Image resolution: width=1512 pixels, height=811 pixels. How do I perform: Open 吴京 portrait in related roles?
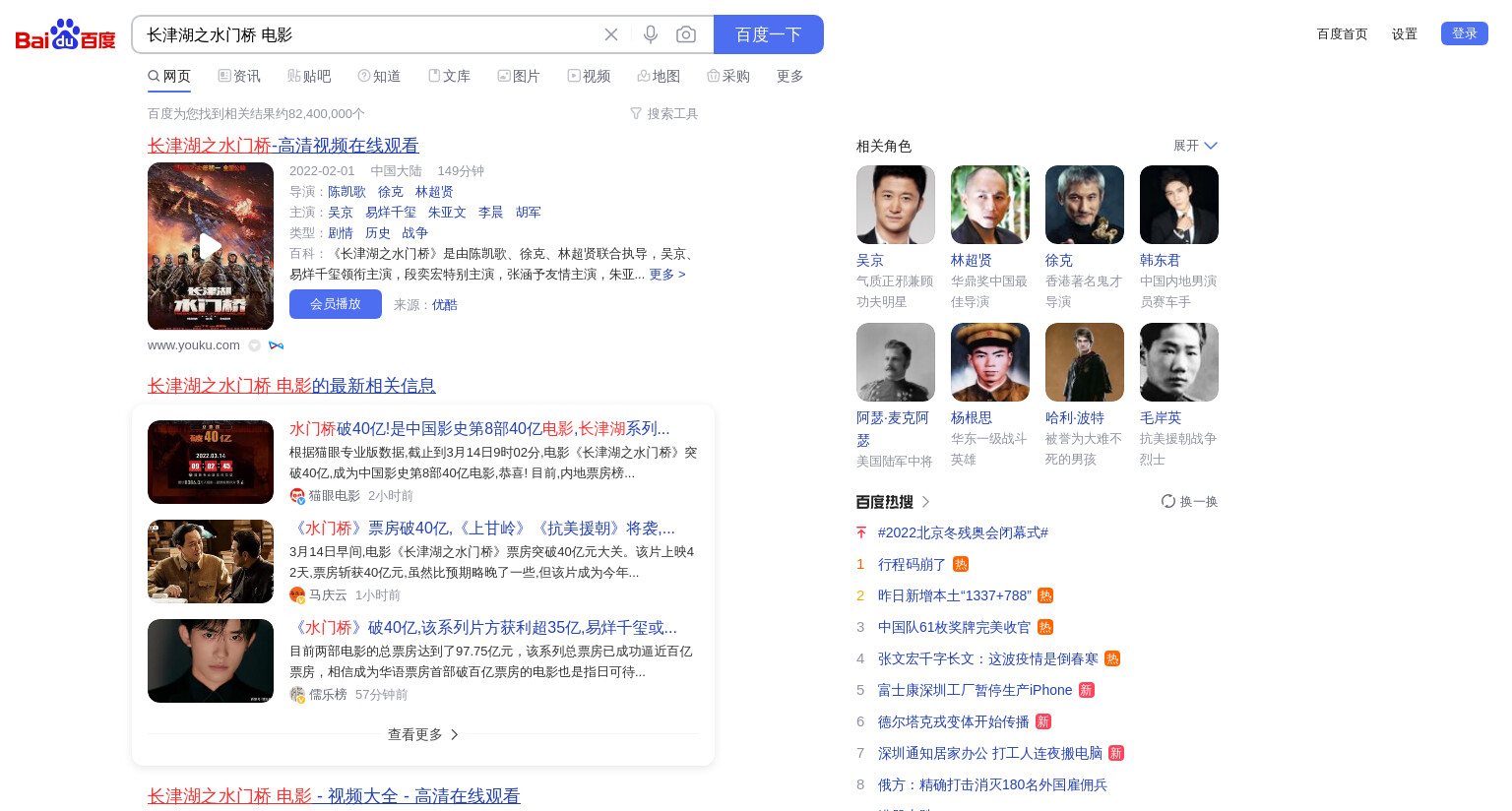pyautogui.click(x=896, y=205)
